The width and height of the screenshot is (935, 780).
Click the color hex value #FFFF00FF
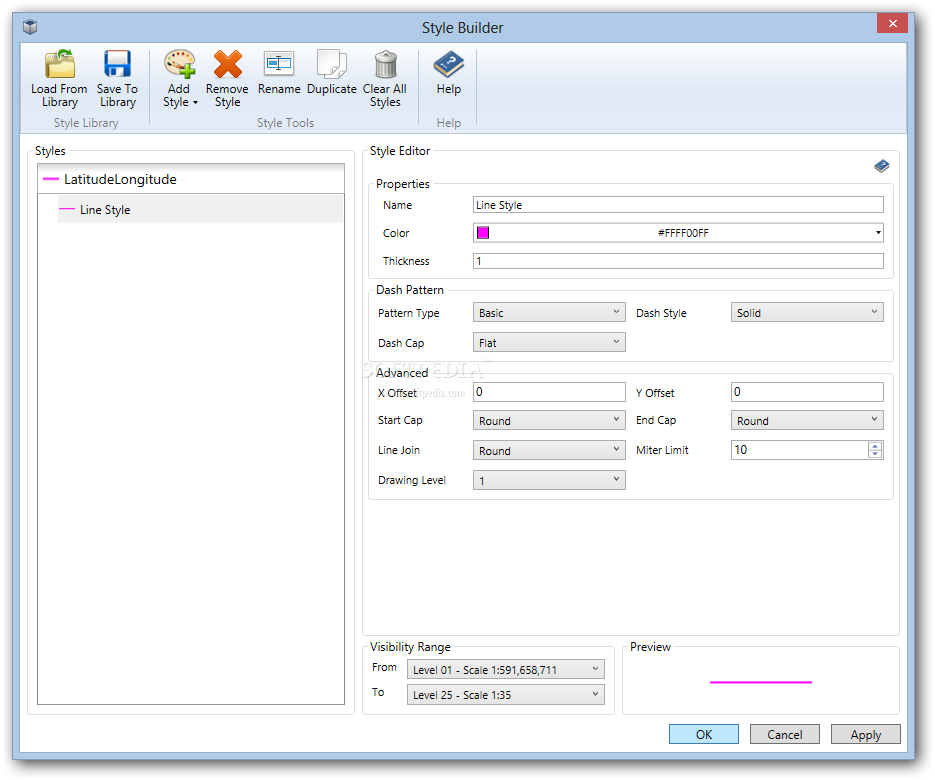point(683,233)
